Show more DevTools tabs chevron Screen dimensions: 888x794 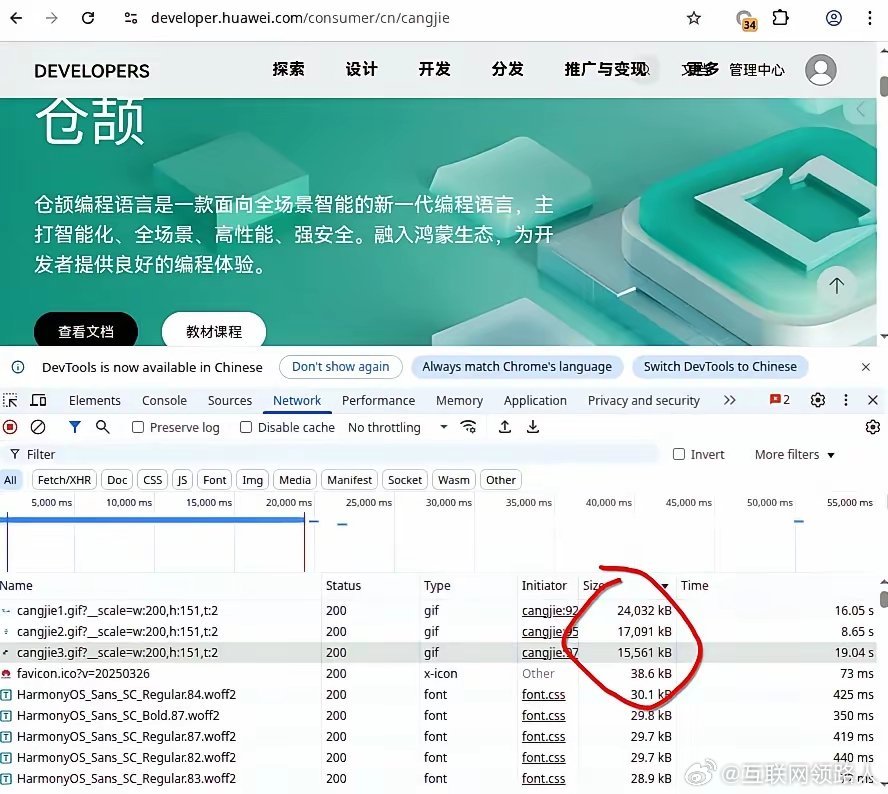(x=729, y=400)
